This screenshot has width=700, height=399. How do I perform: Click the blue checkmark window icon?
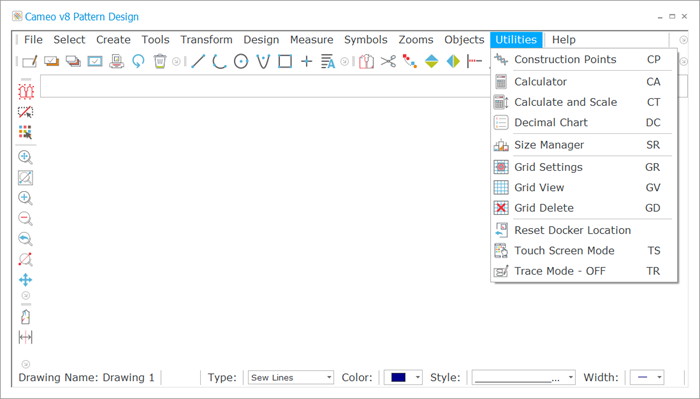coord(95,61)
